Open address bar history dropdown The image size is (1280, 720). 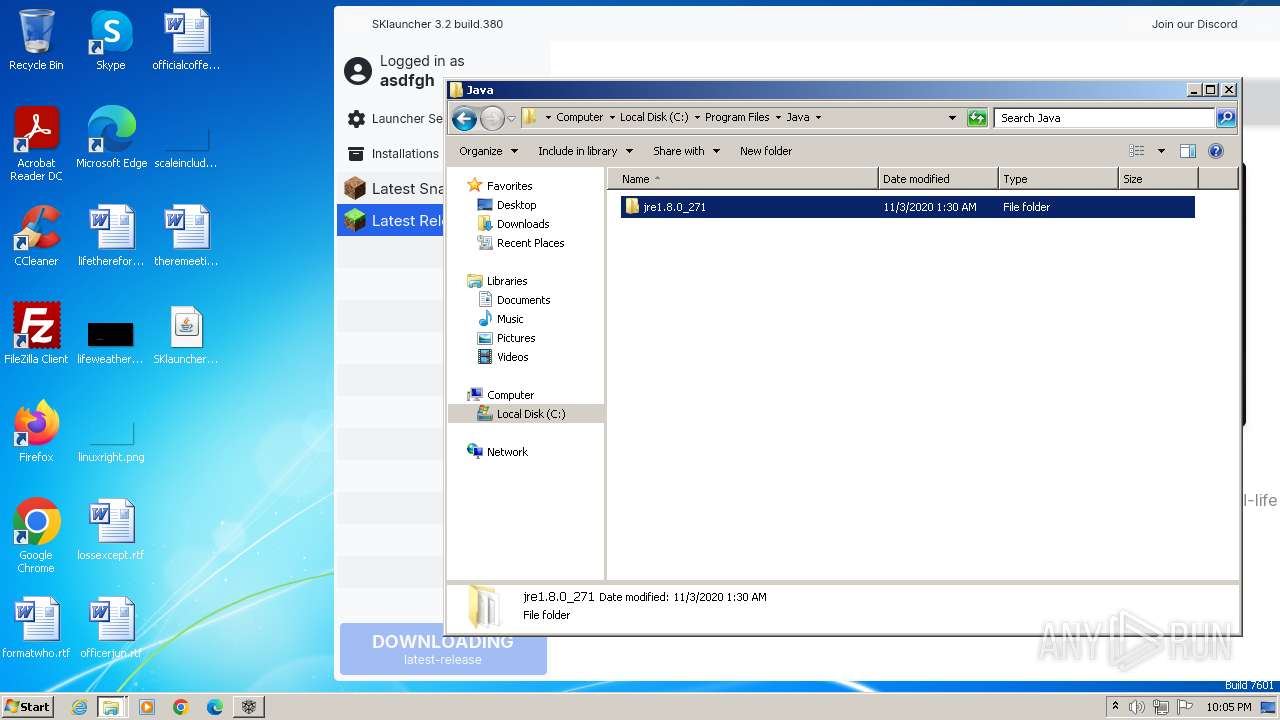click(x=952, y=117)
